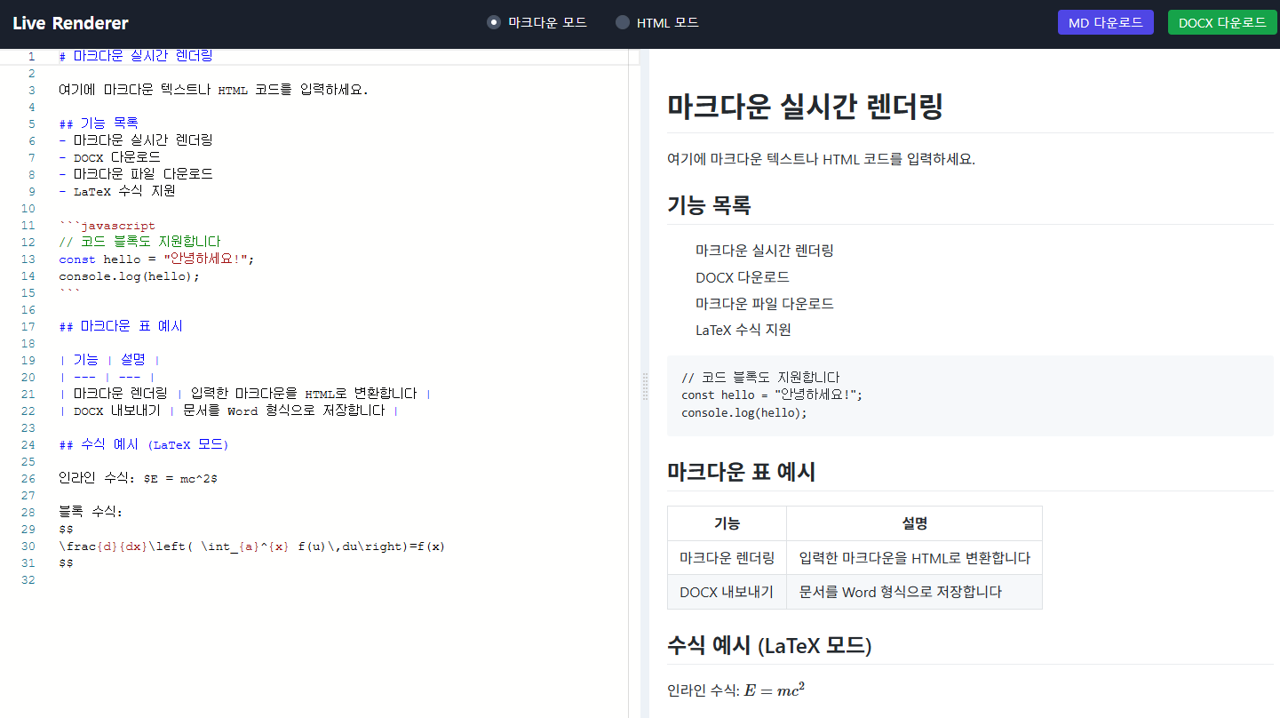1280x718 pixels.
Task: Click 'LaTeX 수식 지원' list item in preview
Action: (743, 329)
